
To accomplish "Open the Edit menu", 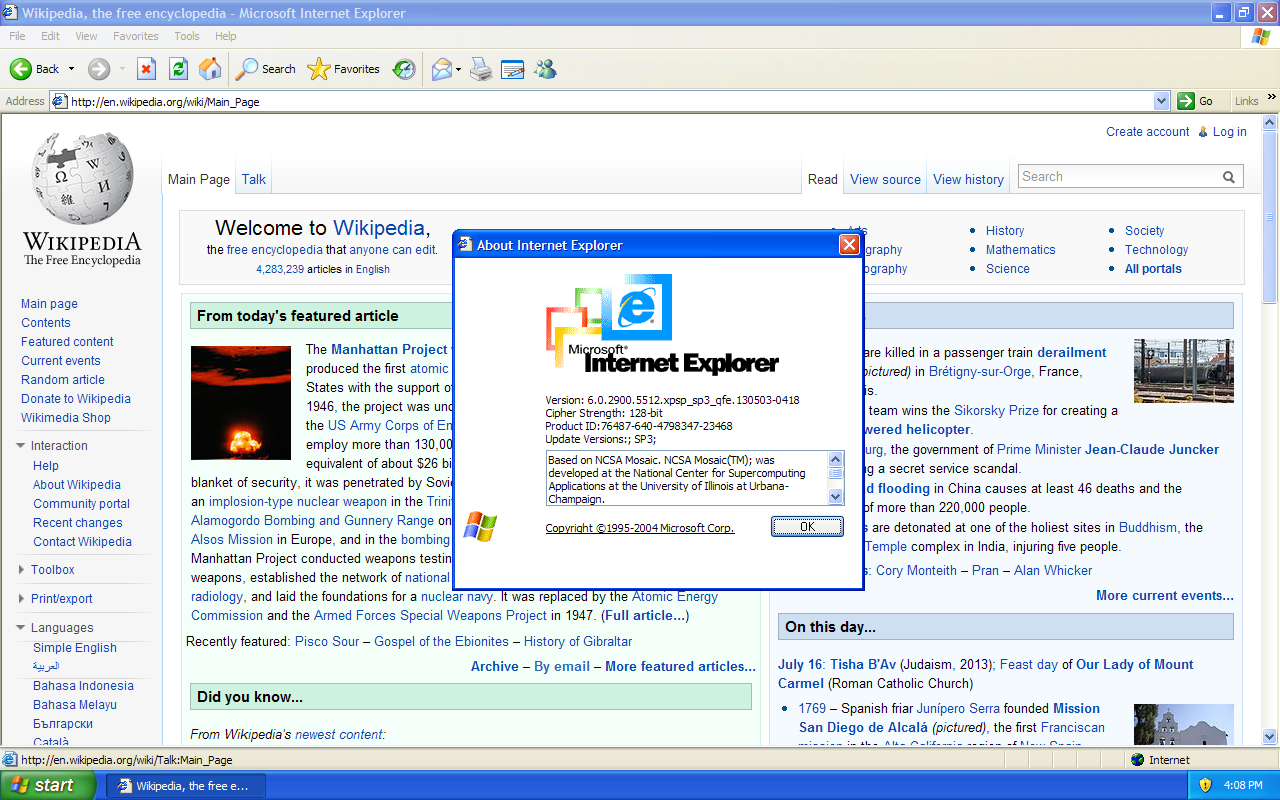I will (x=50, y=36).
